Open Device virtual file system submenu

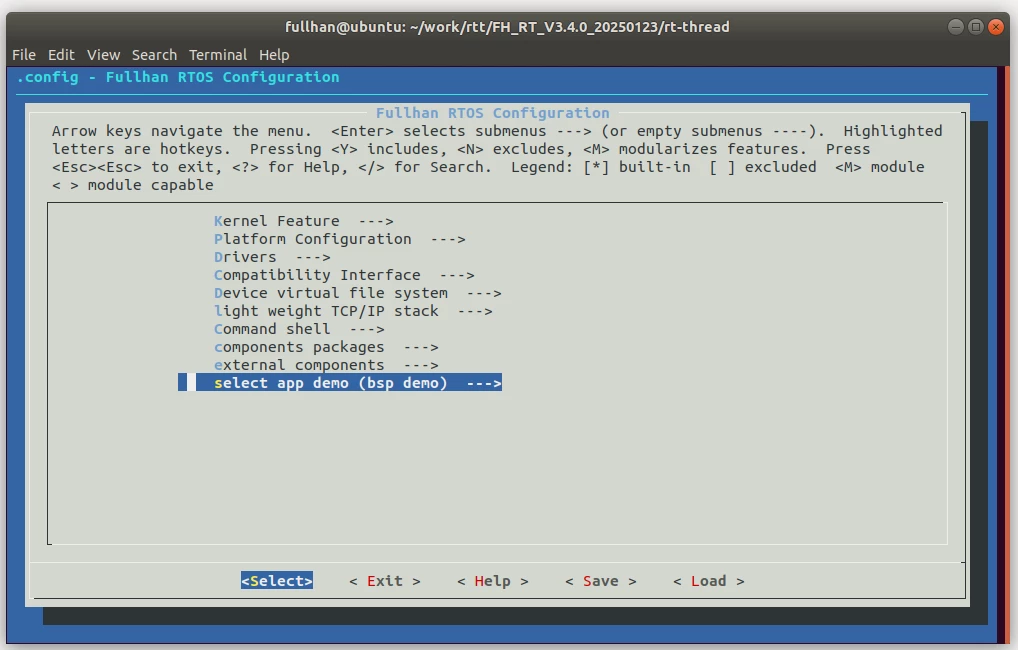point(358,294)
